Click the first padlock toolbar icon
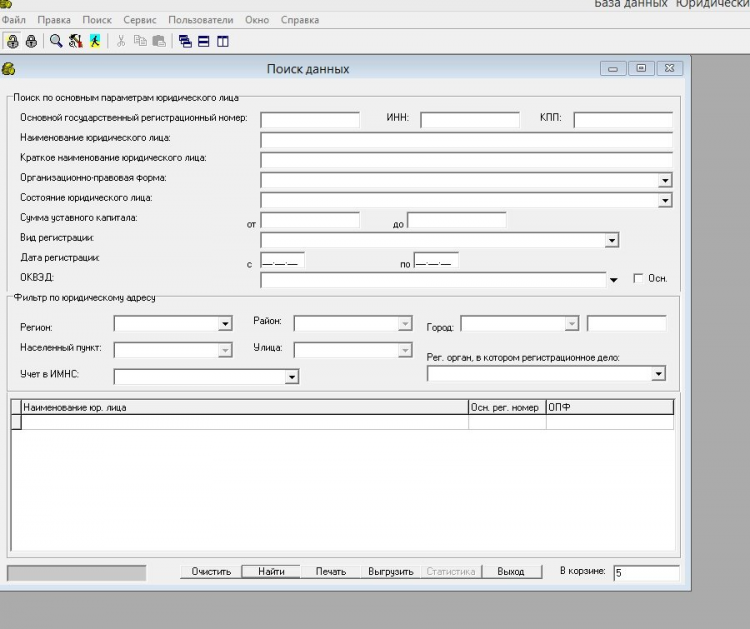 point(13,41)
